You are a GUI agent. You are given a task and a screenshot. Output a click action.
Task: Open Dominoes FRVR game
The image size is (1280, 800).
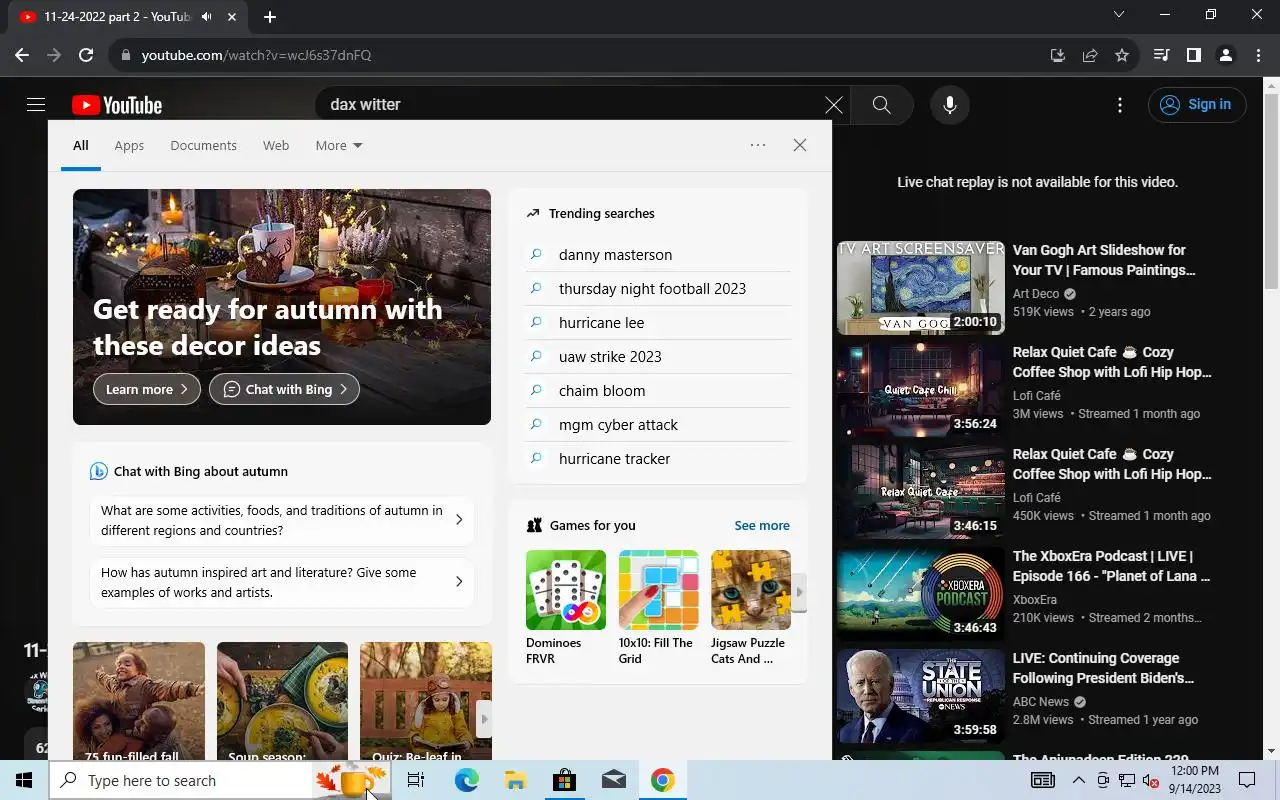click(x=566, y=608)
